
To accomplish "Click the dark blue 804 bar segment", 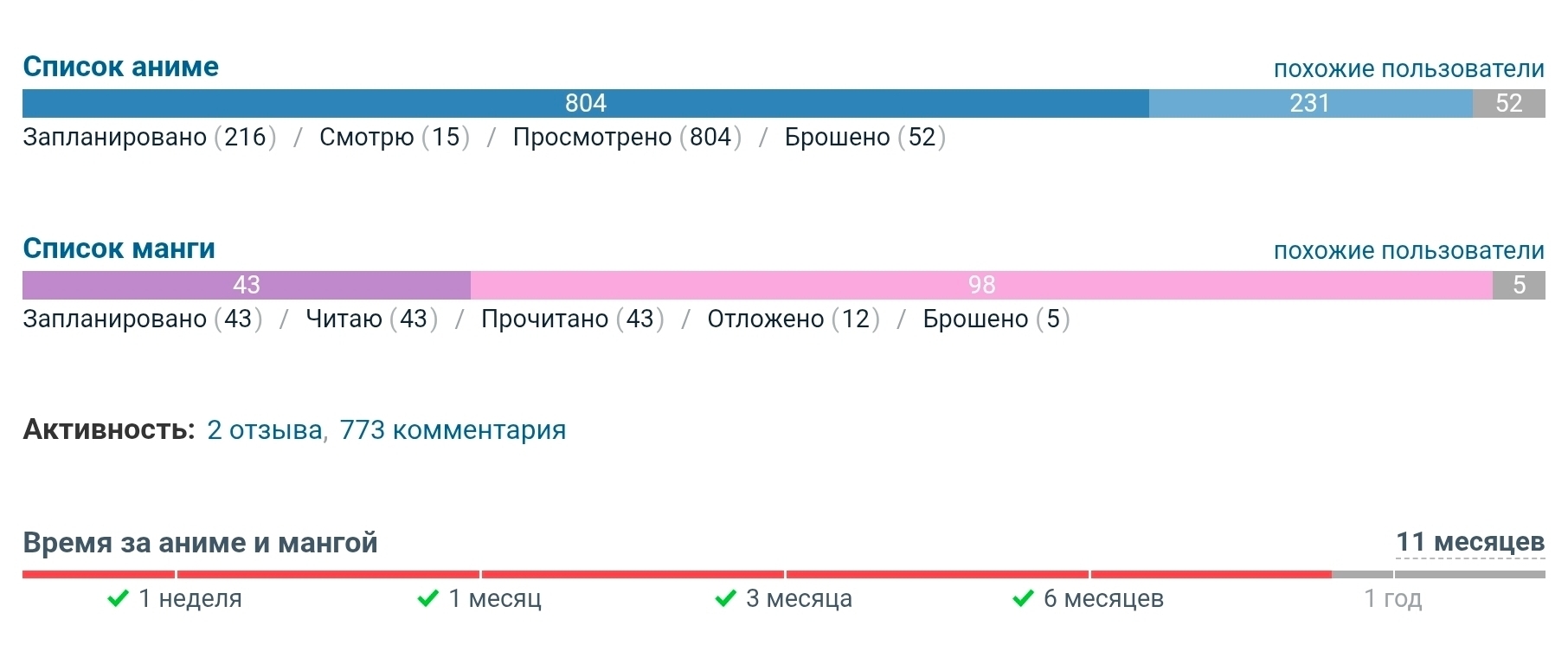I will pyautogui.click(x=585, y=103).
